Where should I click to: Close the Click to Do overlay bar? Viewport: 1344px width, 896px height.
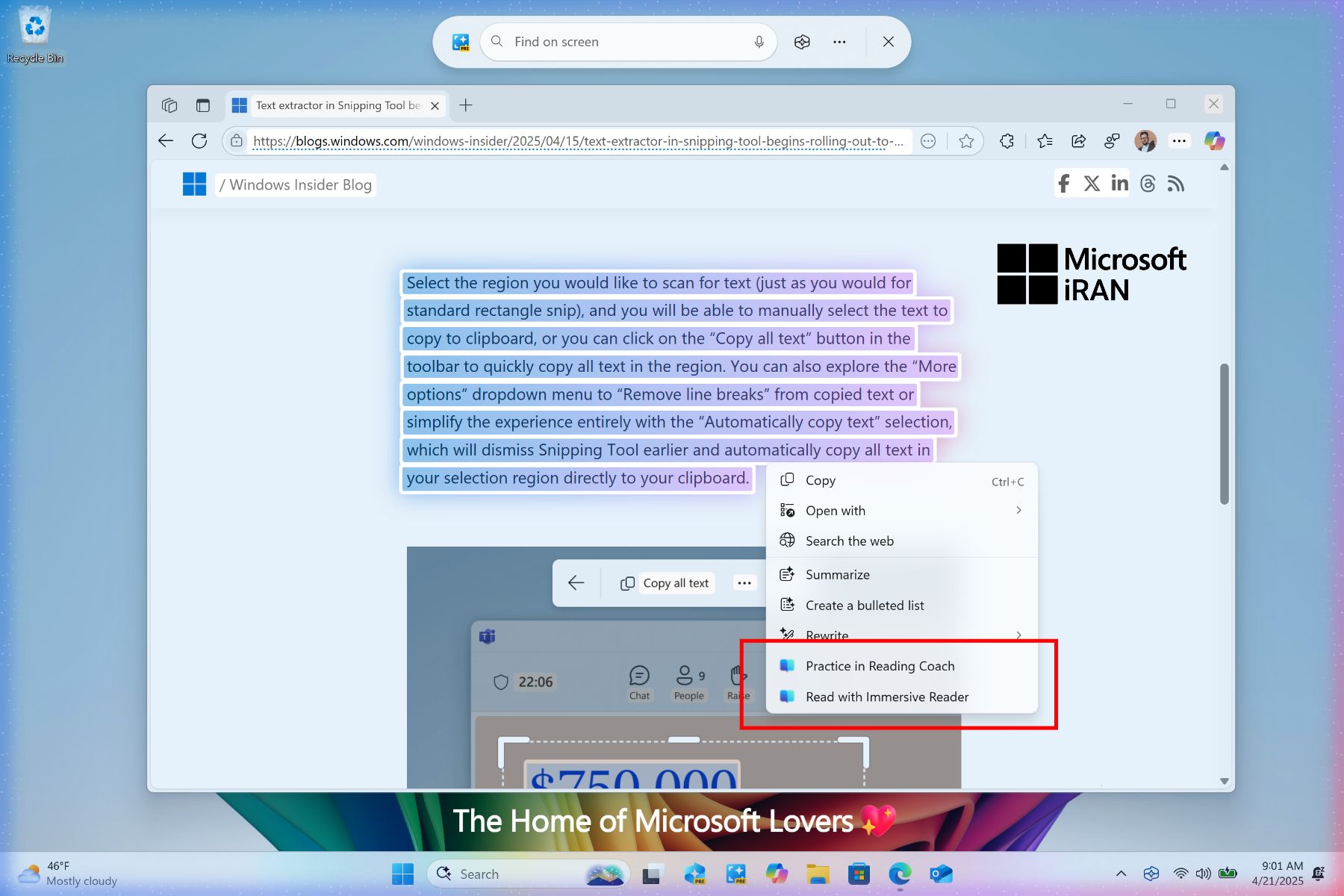click(x=889, y=42)
